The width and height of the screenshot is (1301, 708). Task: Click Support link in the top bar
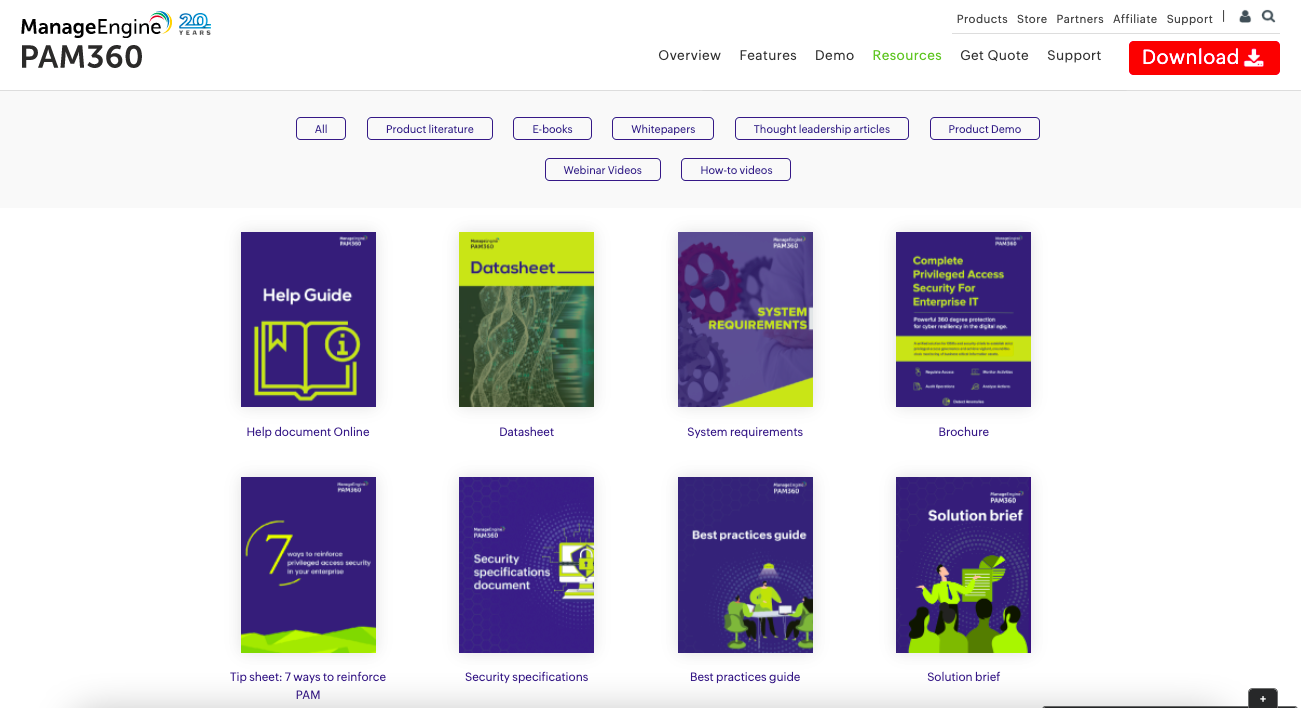coord(1190,19)
